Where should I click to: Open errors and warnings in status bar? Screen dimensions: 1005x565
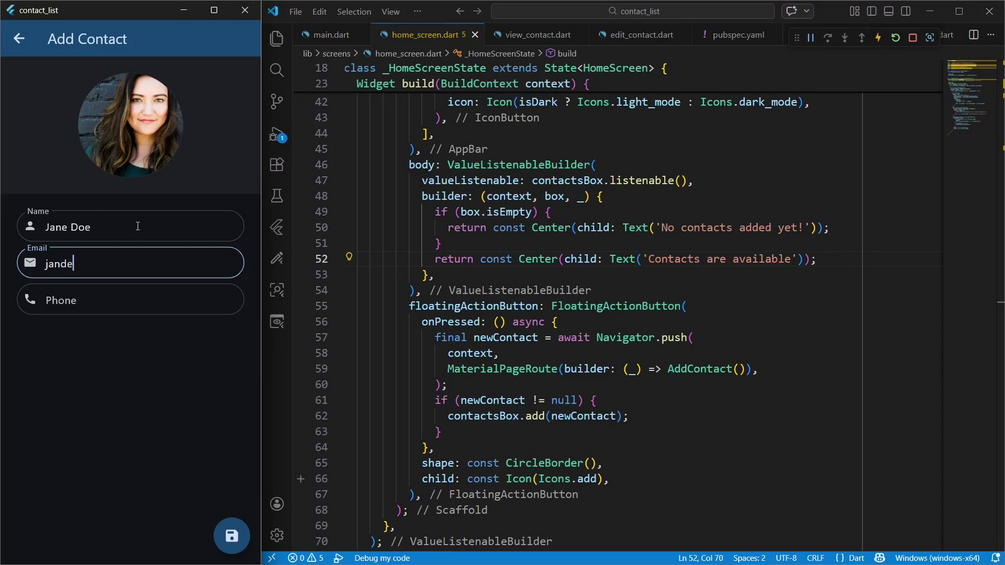tap(306, 558)
